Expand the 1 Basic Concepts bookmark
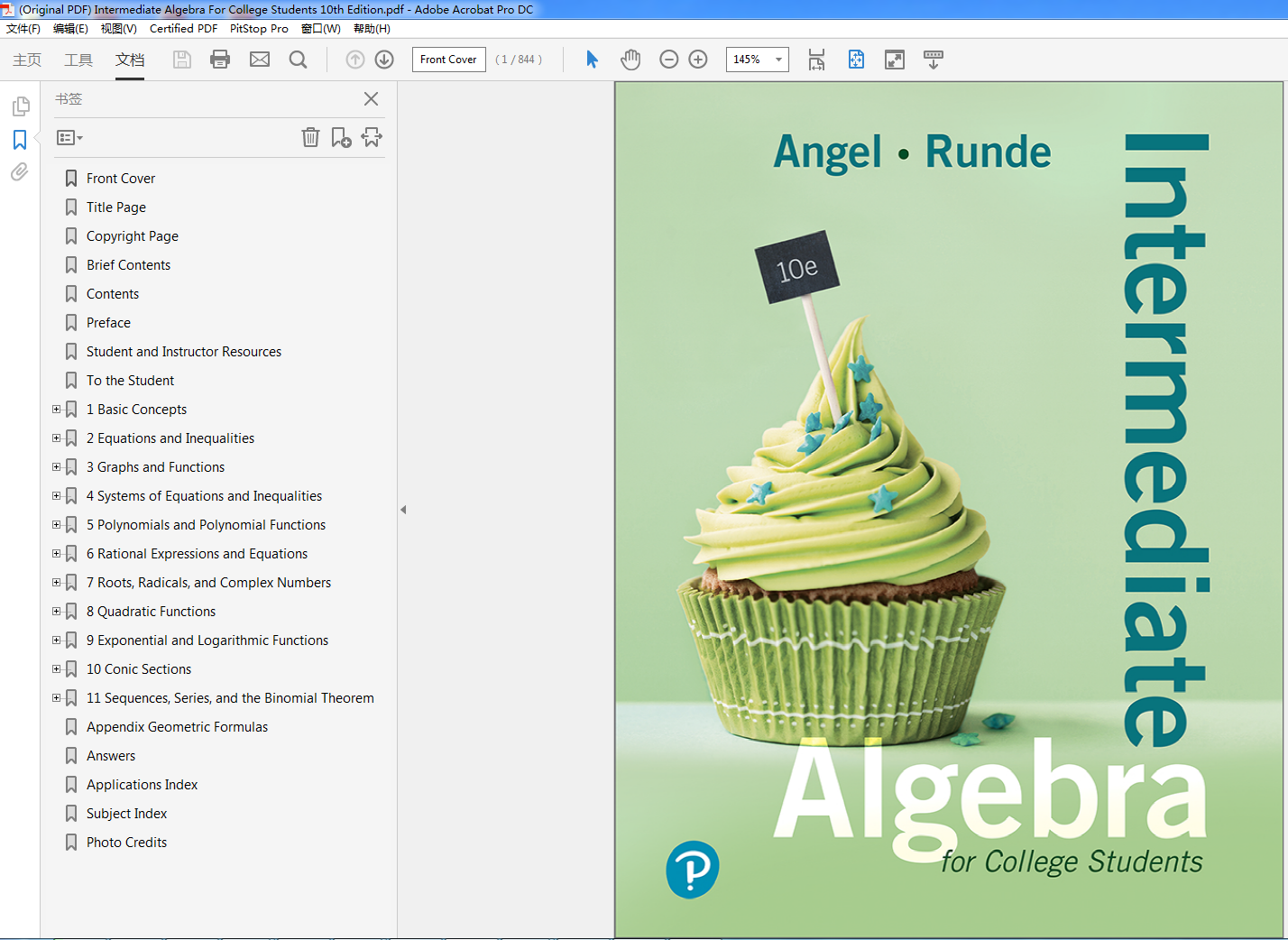The width and height of the screenshot is (1288, 940). [x=57, y=410]
